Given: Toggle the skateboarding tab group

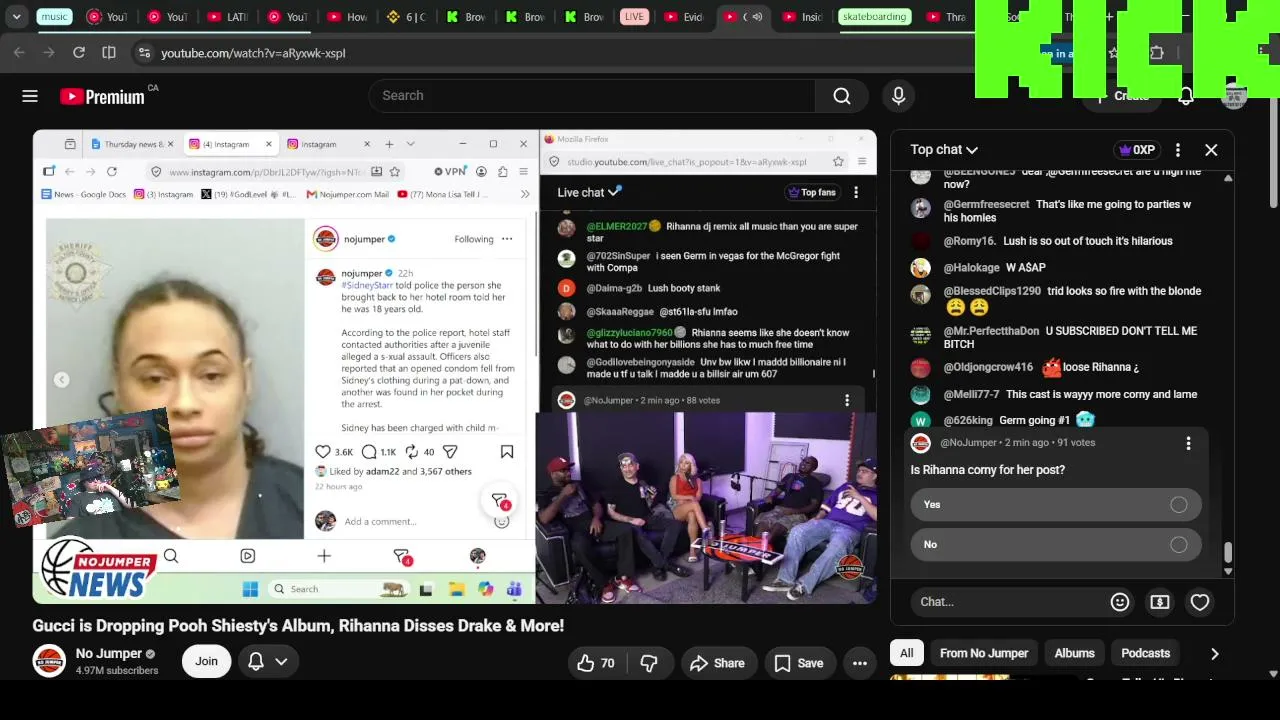Looking at the screenshot, I should tap(874, 17).
